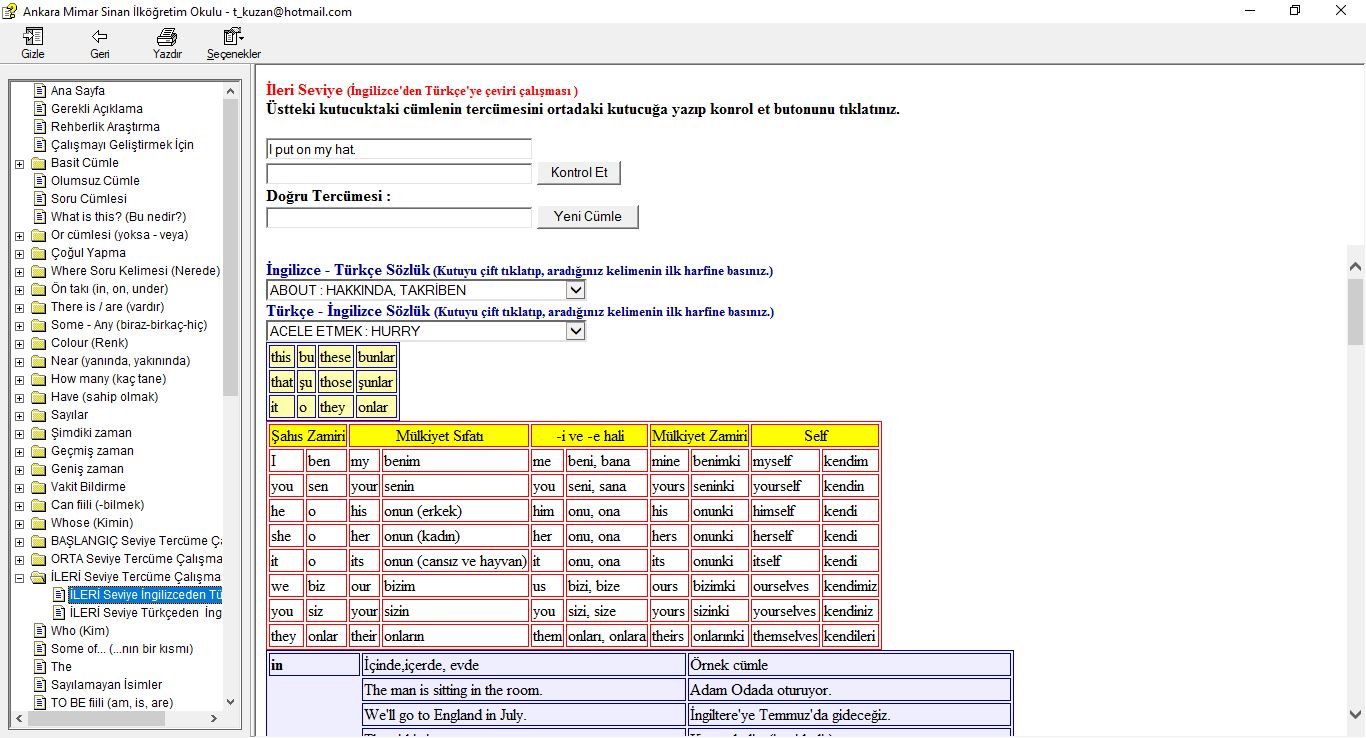Expand the Some - Any node

(20, 325)
